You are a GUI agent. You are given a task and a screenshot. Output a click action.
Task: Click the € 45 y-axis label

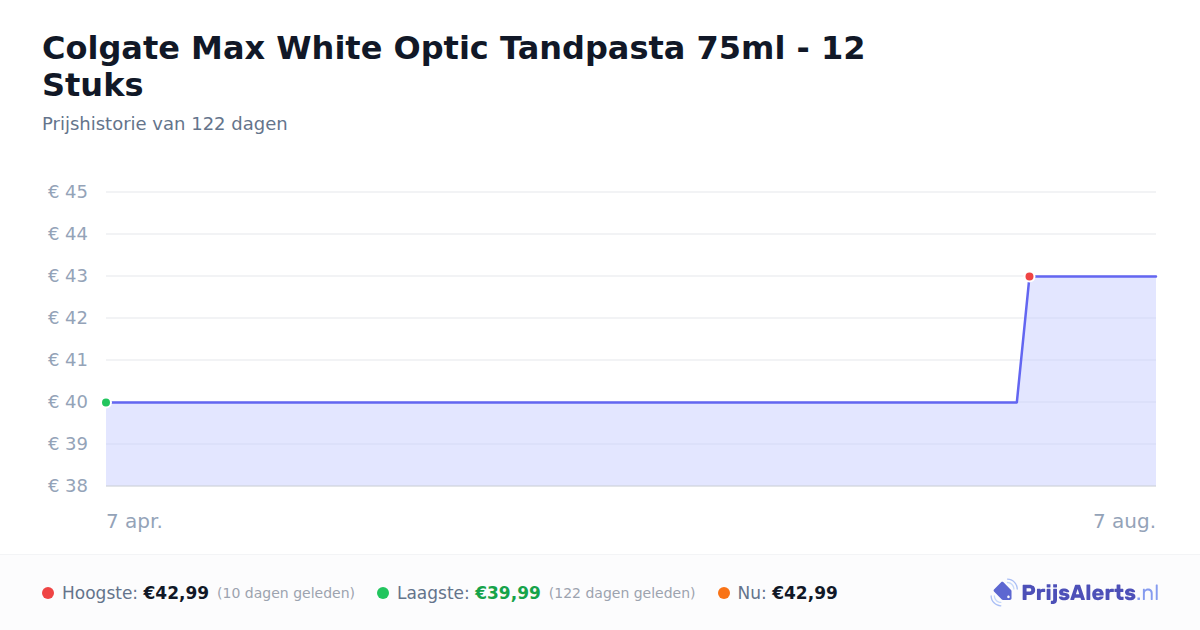[x=68, y=192]
